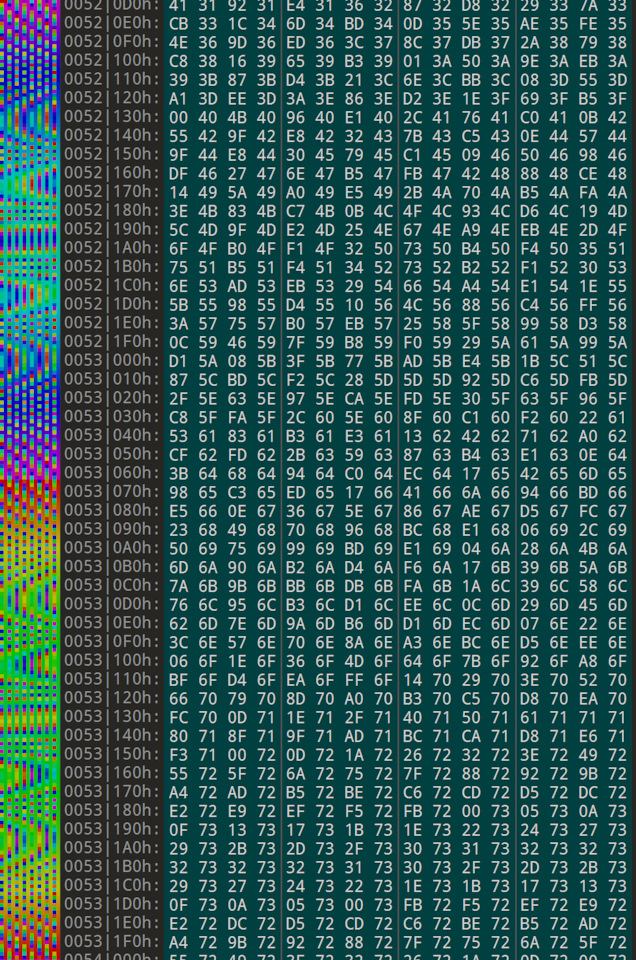The width and height of the screenshot is (636, 960).
Task: Select offset label 0052|0E0h
Action: (111, 23)
